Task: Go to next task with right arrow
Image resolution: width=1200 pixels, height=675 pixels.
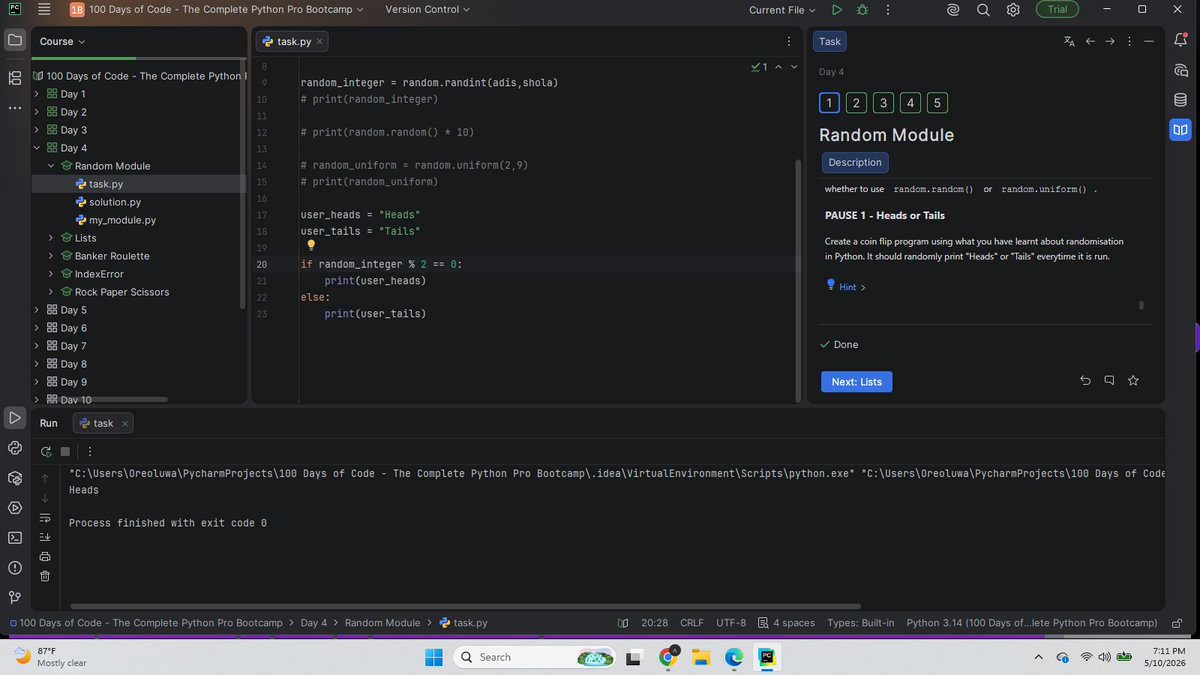Action: [1110, 41]
